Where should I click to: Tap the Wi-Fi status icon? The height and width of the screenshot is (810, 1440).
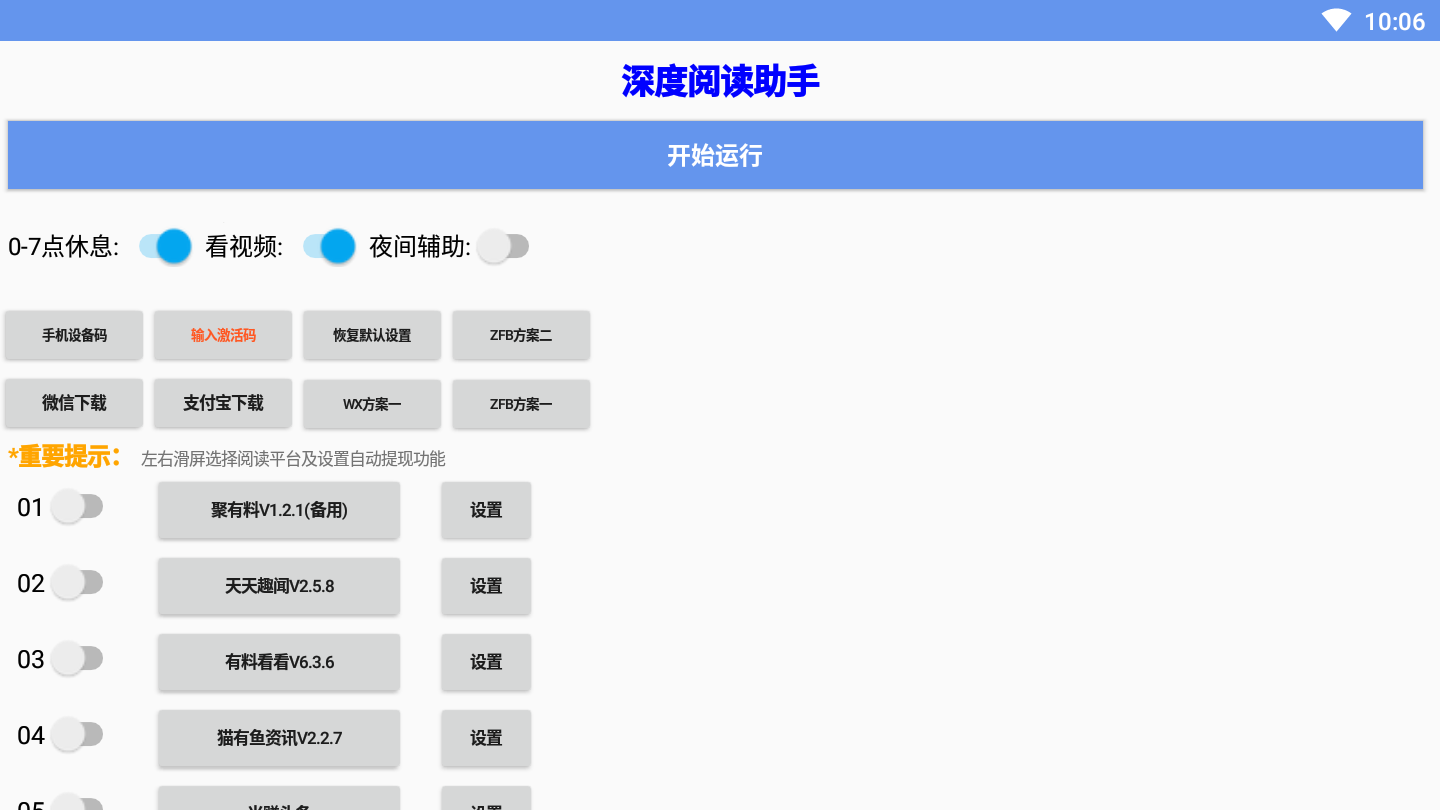point(1336,20)
